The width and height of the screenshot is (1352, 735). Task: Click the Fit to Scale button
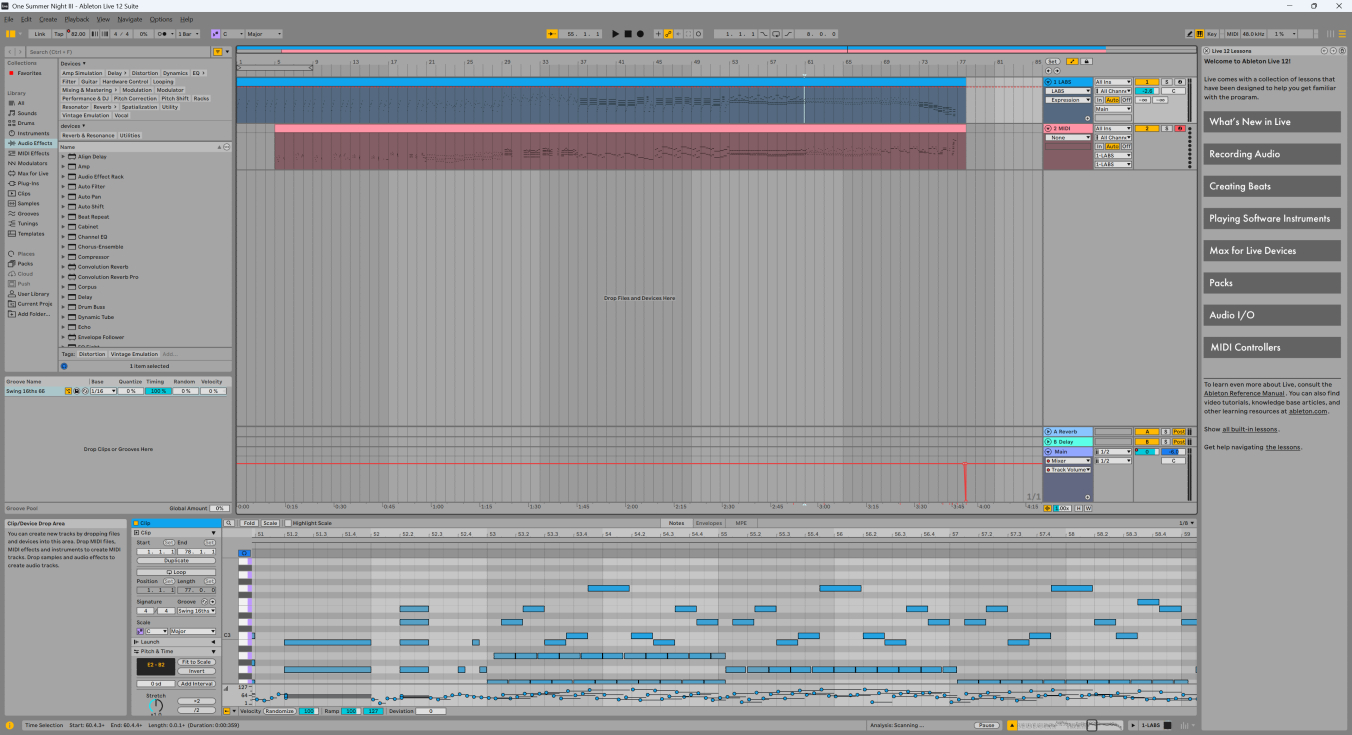click(196, 662)
